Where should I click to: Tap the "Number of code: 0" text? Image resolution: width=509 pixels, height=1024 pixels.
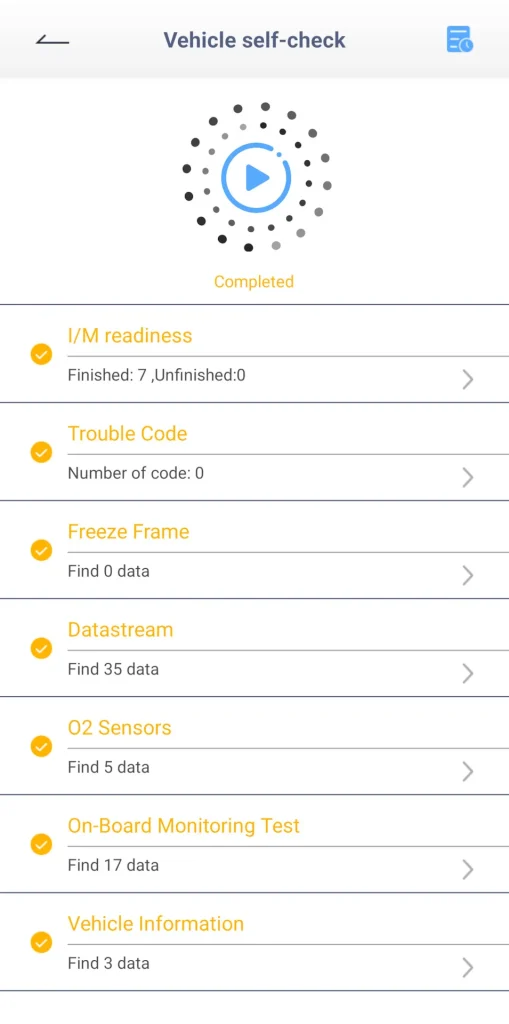pos(136,473)
